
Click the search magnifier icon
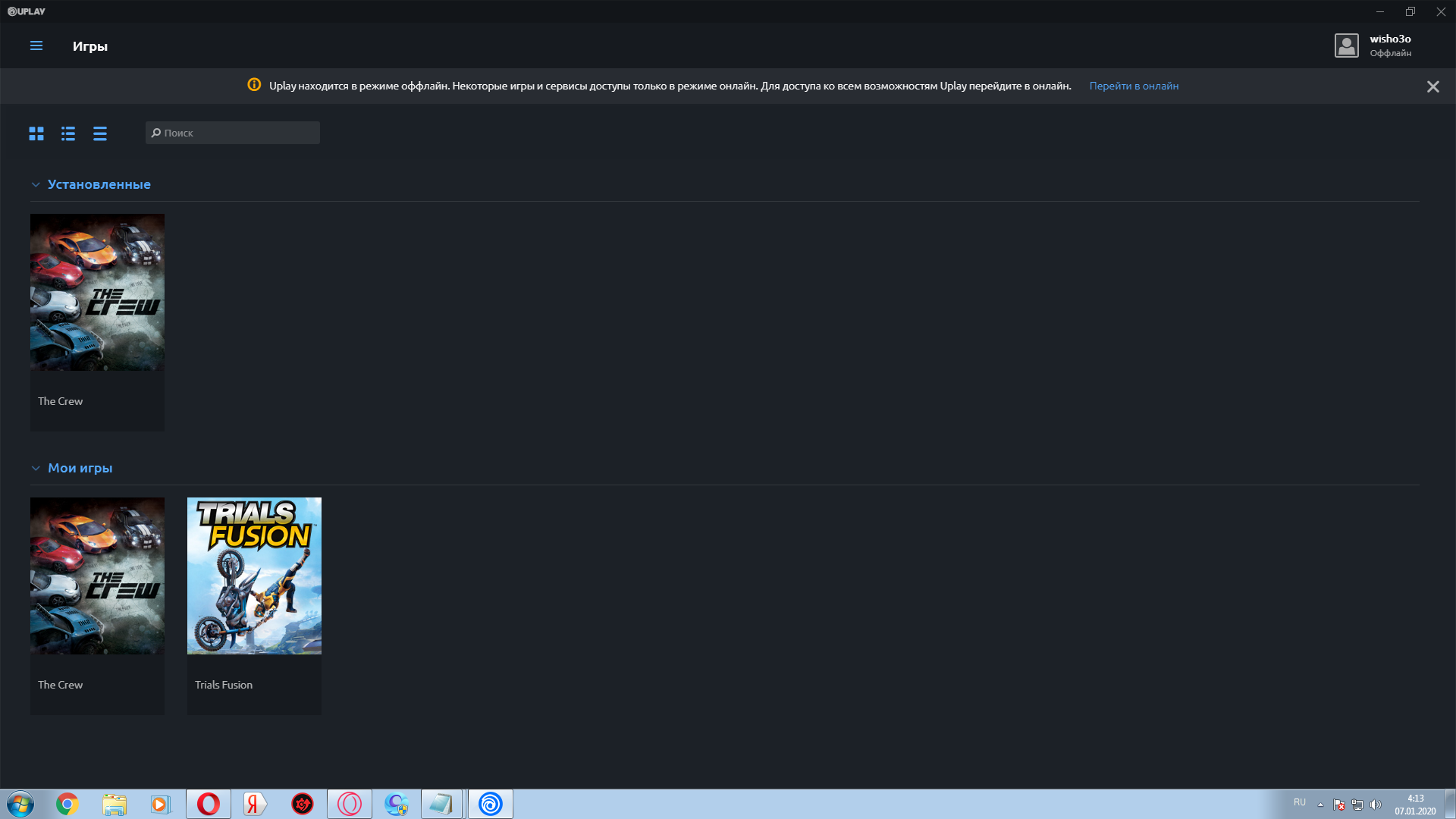click(x=156, y=133)
